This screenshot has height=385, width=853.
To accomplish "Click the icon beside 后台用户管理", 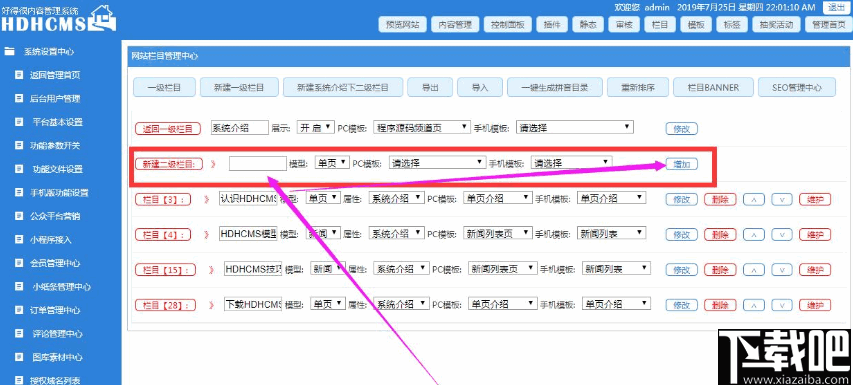I will tap(19, 98).
